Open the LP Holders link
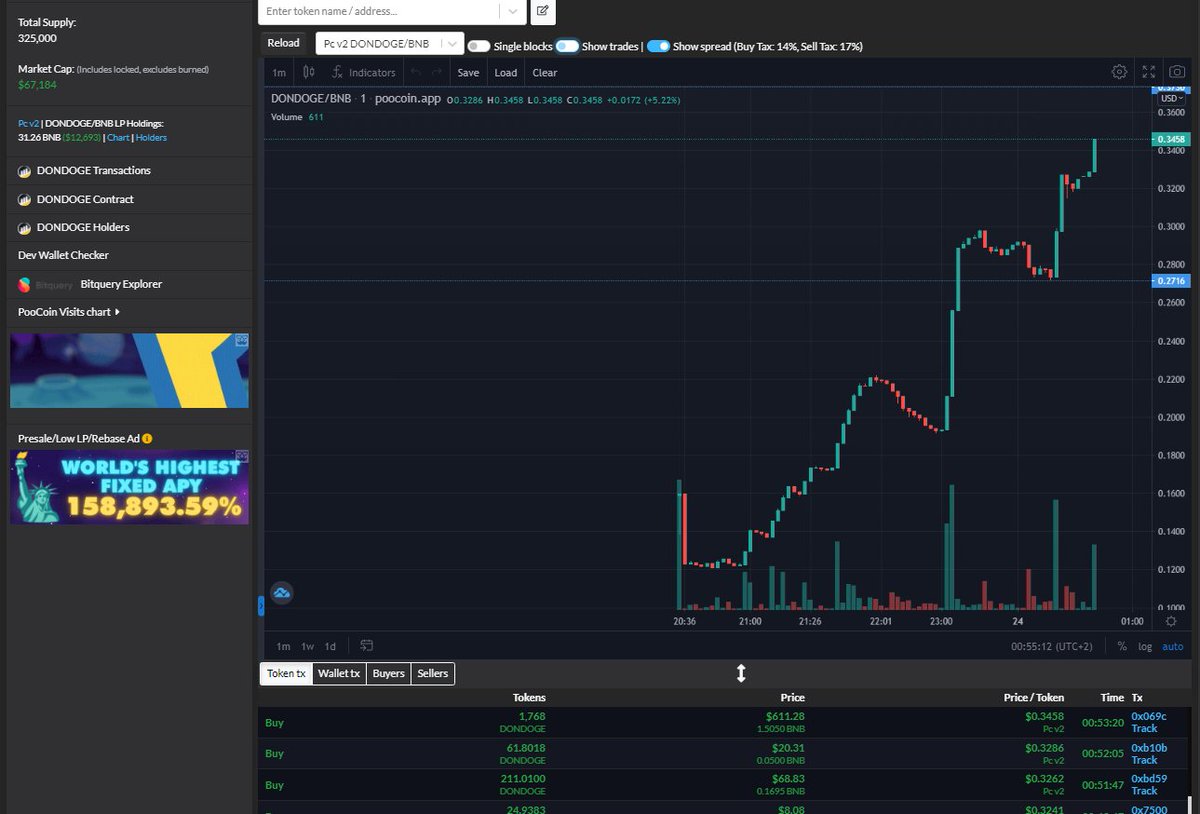 coord(151,138)
